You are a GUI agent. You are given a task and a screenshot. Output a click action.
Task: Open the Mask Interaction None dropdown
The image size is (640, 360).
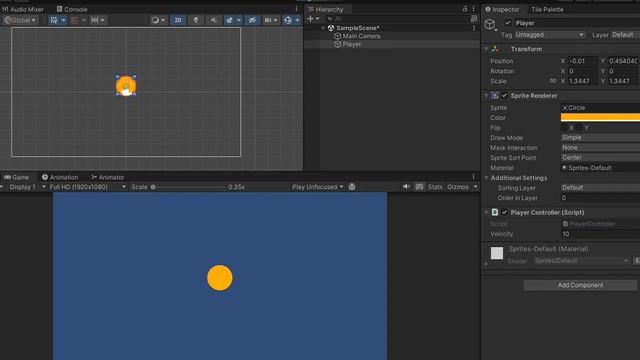pos(600,147)
